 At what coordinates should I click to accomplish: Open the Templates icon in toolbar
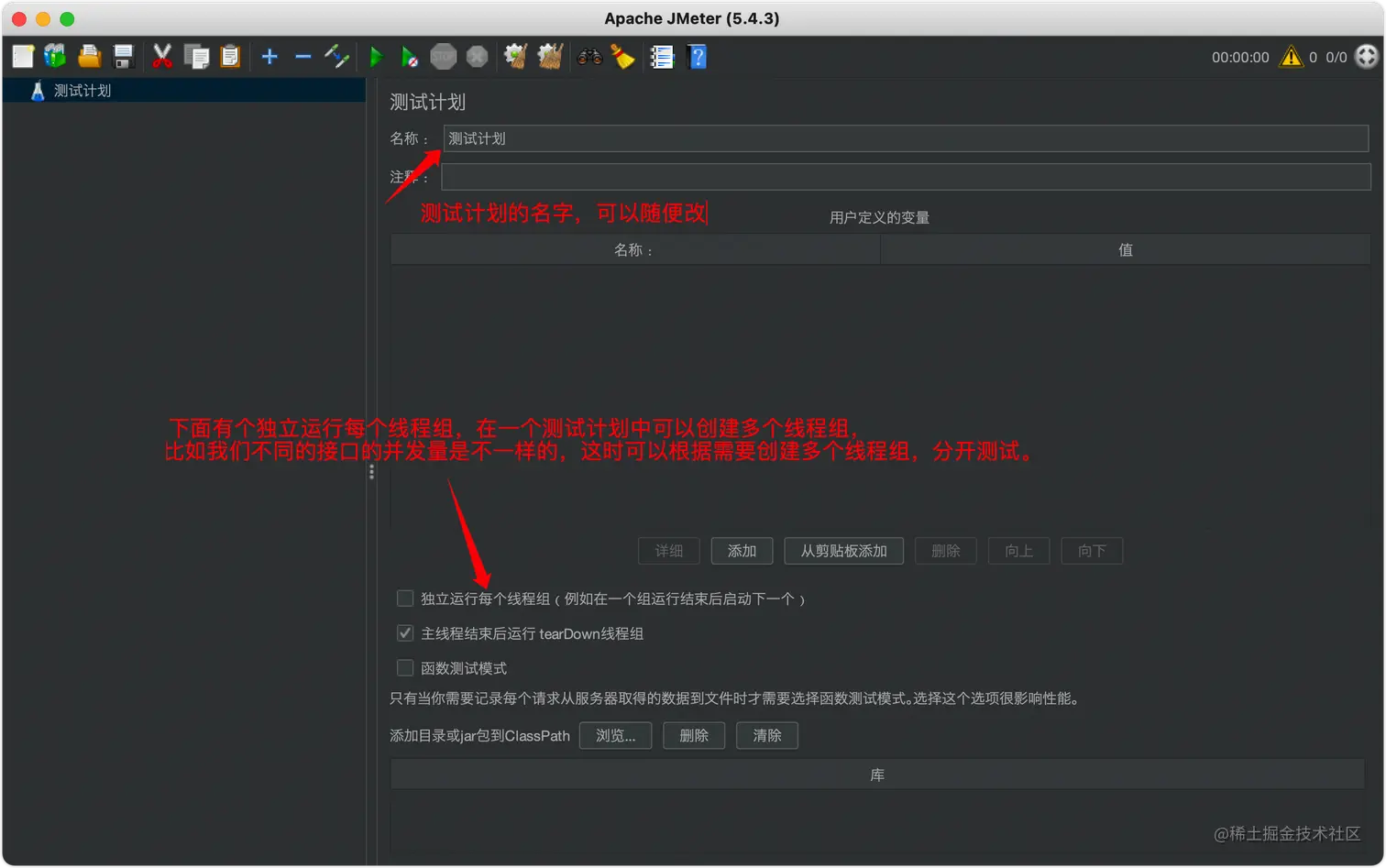click(56, 57)
